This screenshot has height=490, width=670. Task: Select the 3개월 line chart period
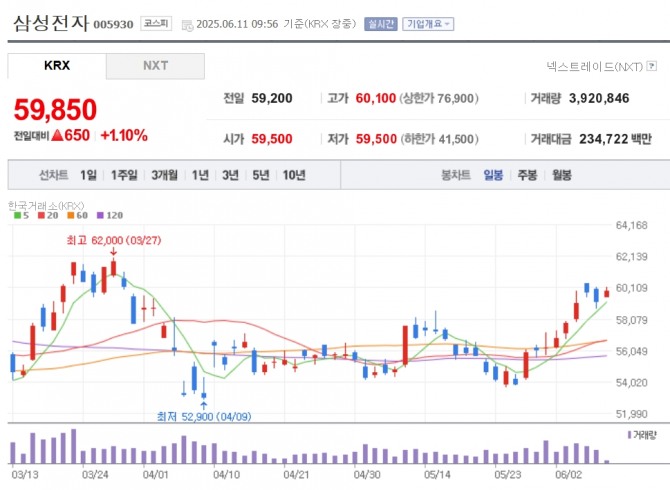165,175
